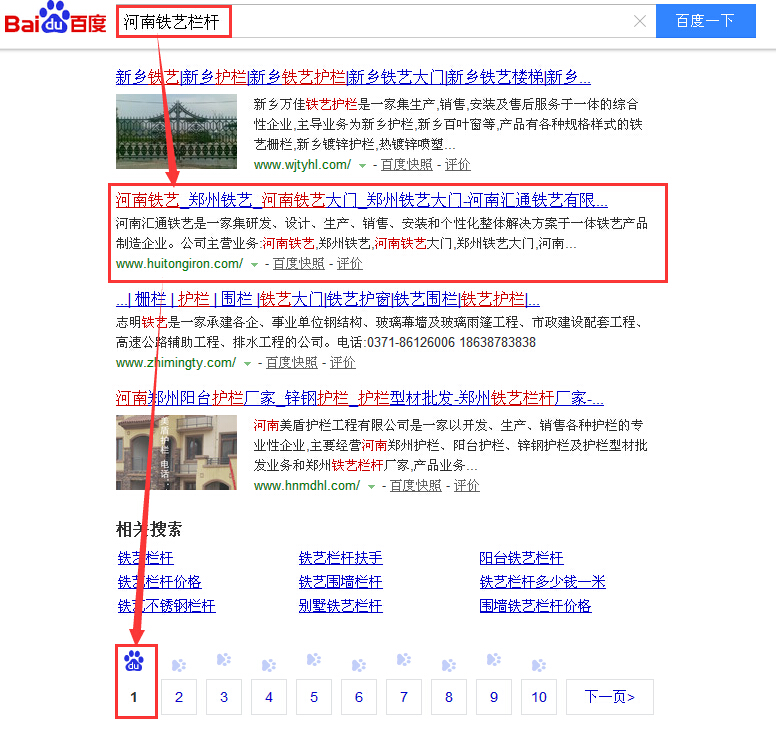Visit the www.wjtyhl.com URL link
The image size is (776, 730).
(x=302, y=165)
